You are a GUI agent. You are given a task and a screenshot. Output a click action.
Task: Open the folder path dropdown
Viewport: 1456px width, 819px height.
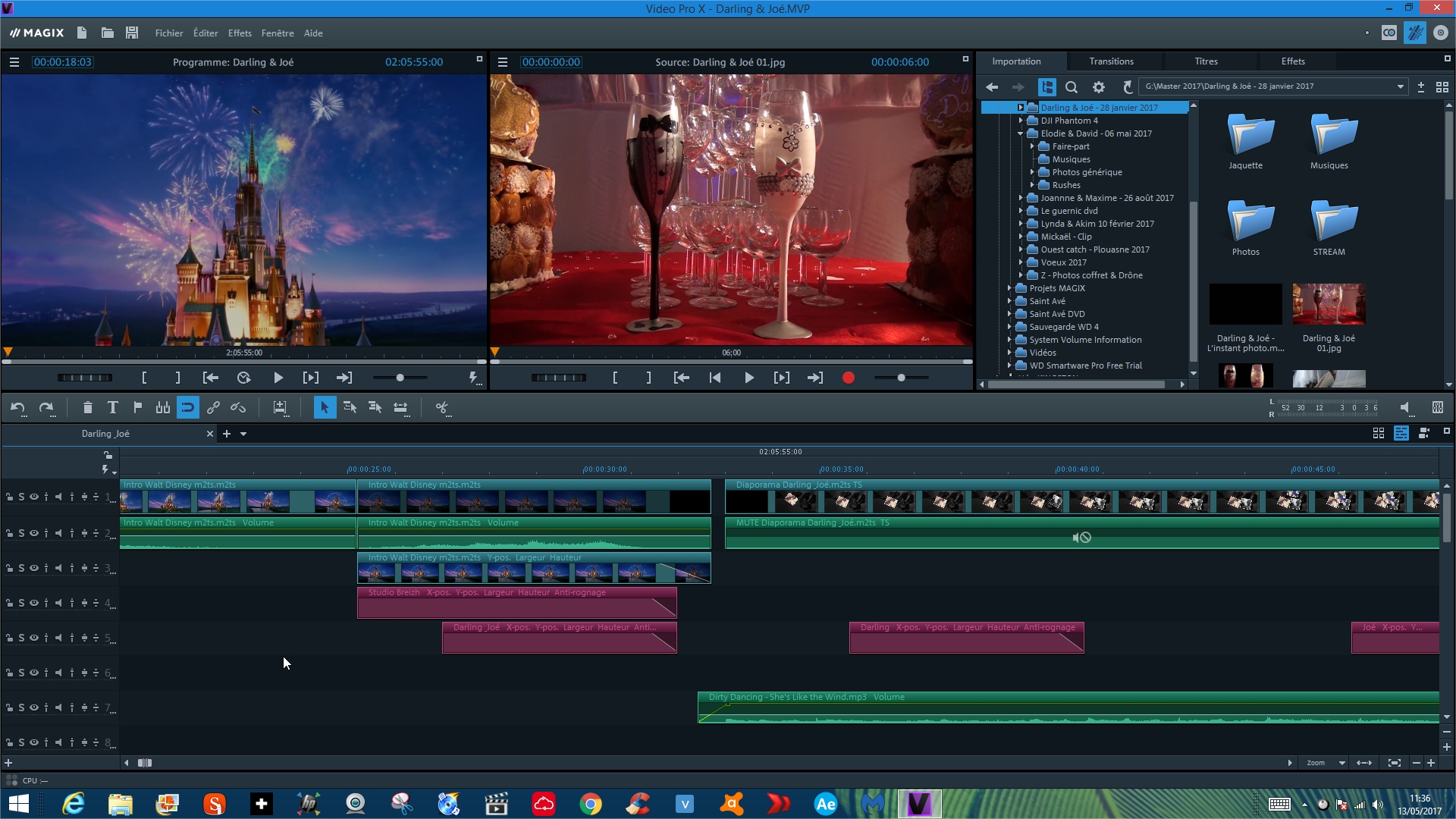1400,87
